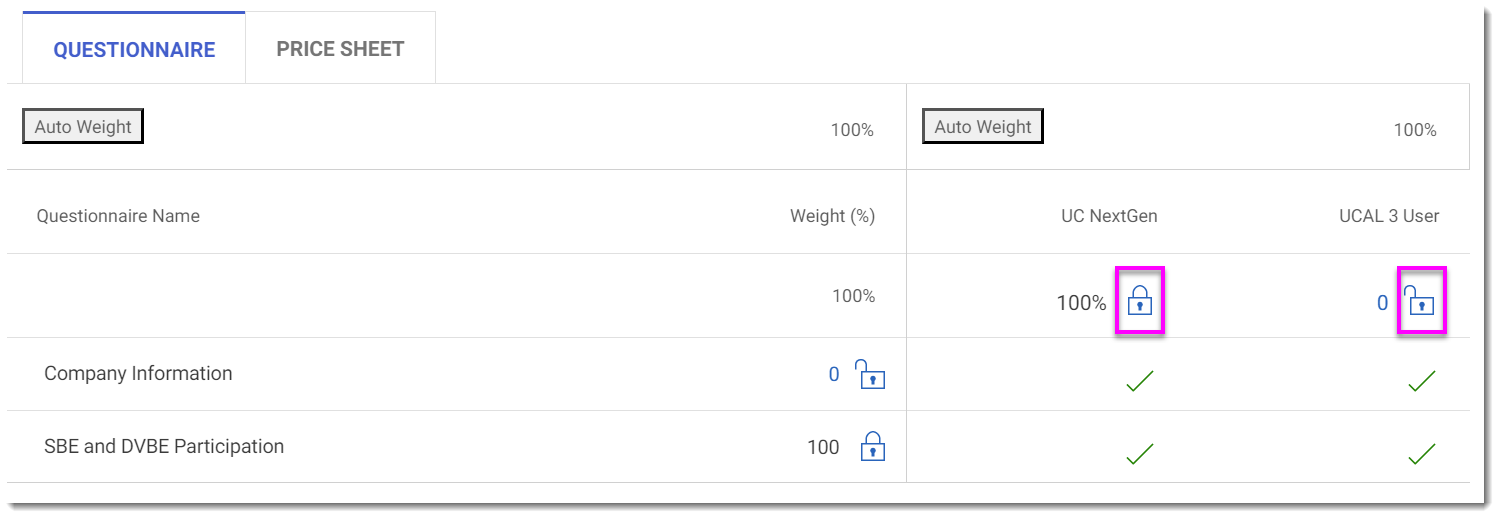Select the SBE and DVBE Participation row
The width and height of the screenshot is (1499, 518).
coord(164,447)
